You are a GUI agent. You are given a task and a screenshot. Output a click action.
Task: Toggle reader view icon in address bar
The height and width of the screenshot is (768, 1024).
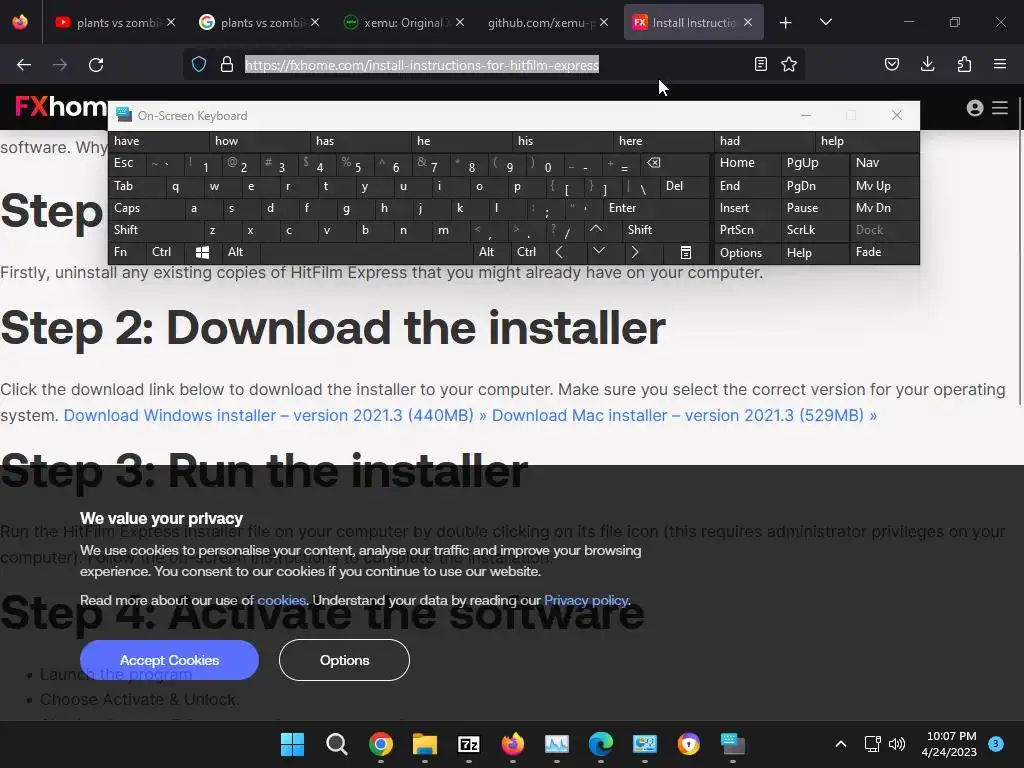[x=760, y=64]
